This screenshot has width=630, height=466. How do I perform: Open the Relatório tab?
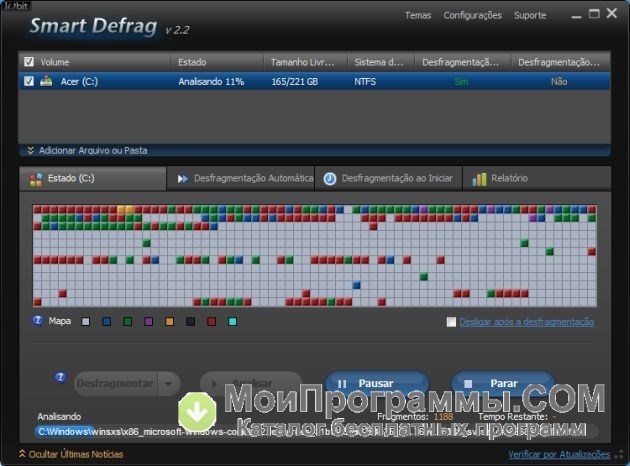tap(537, 178)
